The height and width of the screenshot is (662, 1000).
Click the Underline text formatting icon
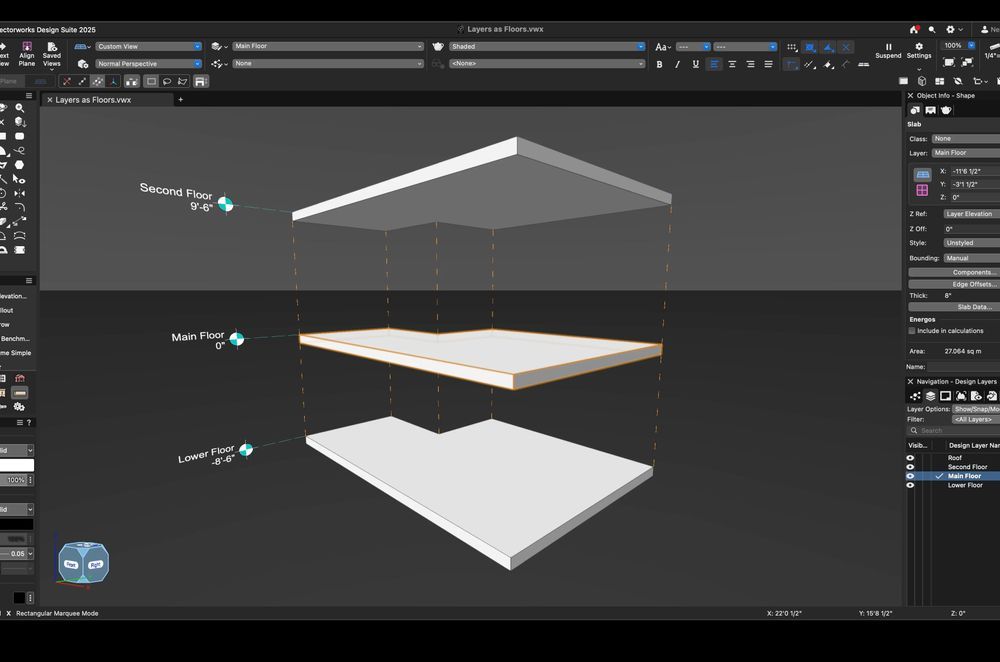click(695, 64)
